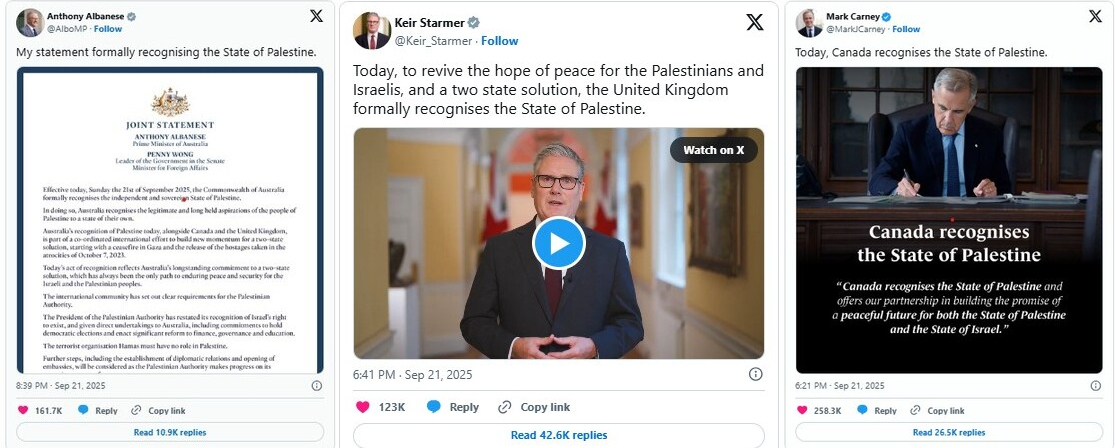Play Keir Starmer's video
The height and width of the screenshot is (448, 1115).
(559, 243)
